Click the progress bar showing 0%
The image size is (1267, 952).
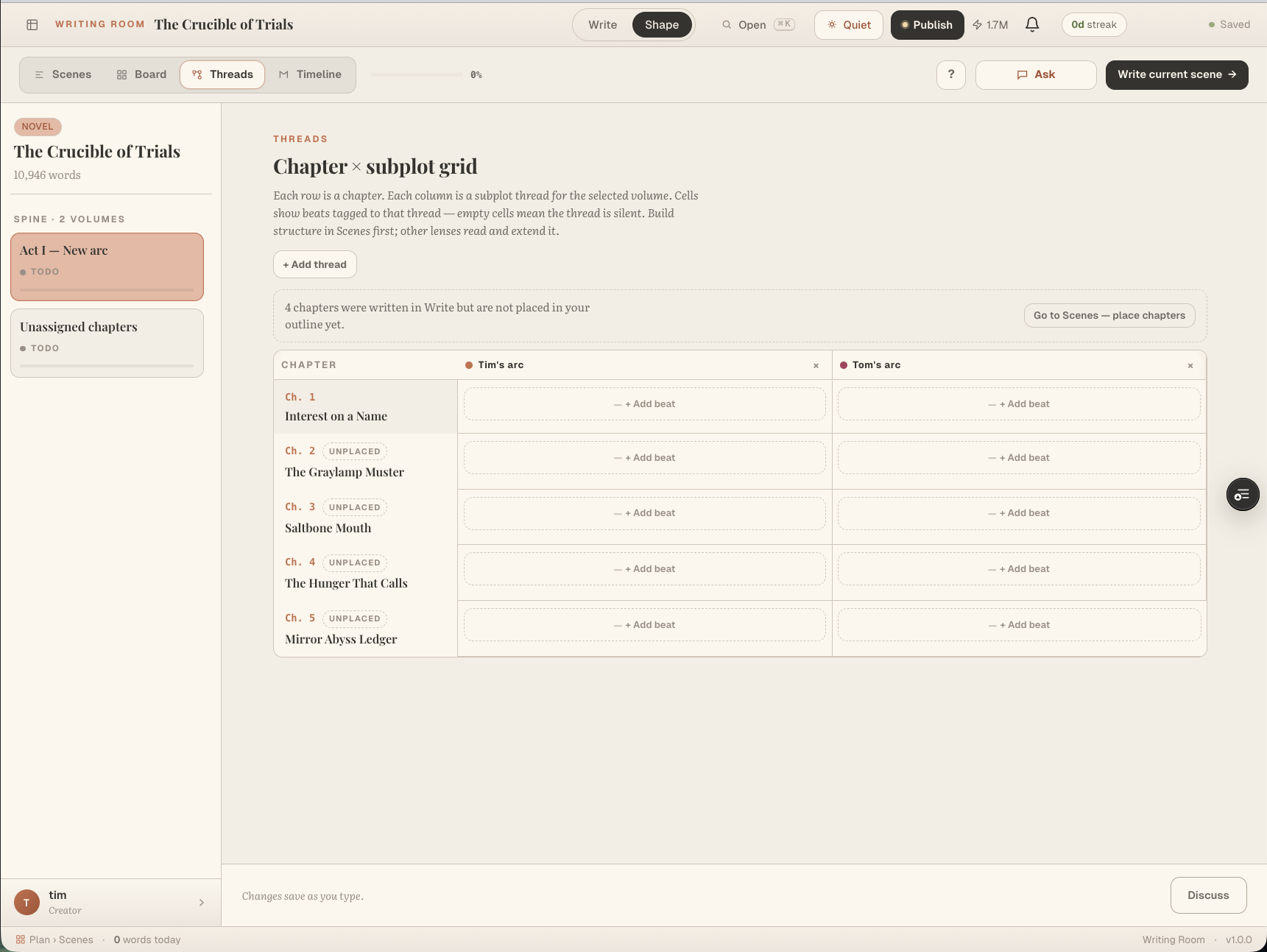(417, 75)
